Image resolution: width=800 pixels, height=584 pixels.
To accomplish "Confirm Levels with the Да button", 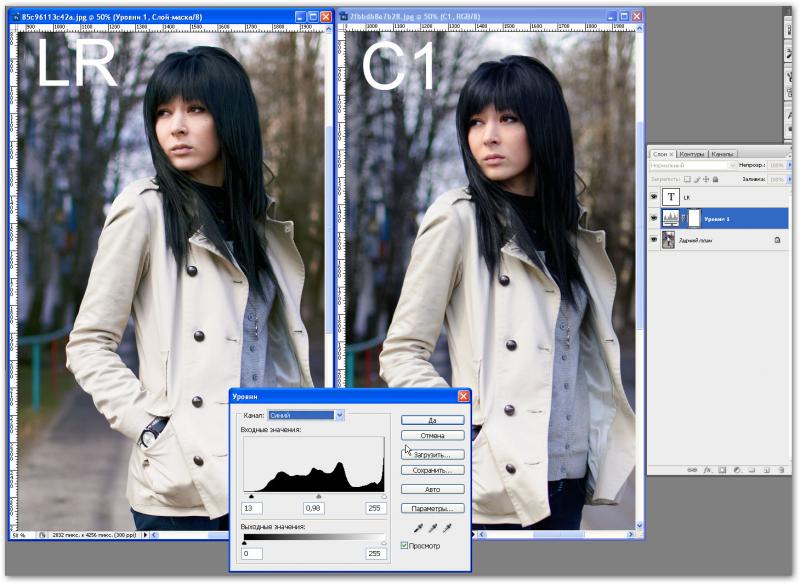I will point(433,420).
